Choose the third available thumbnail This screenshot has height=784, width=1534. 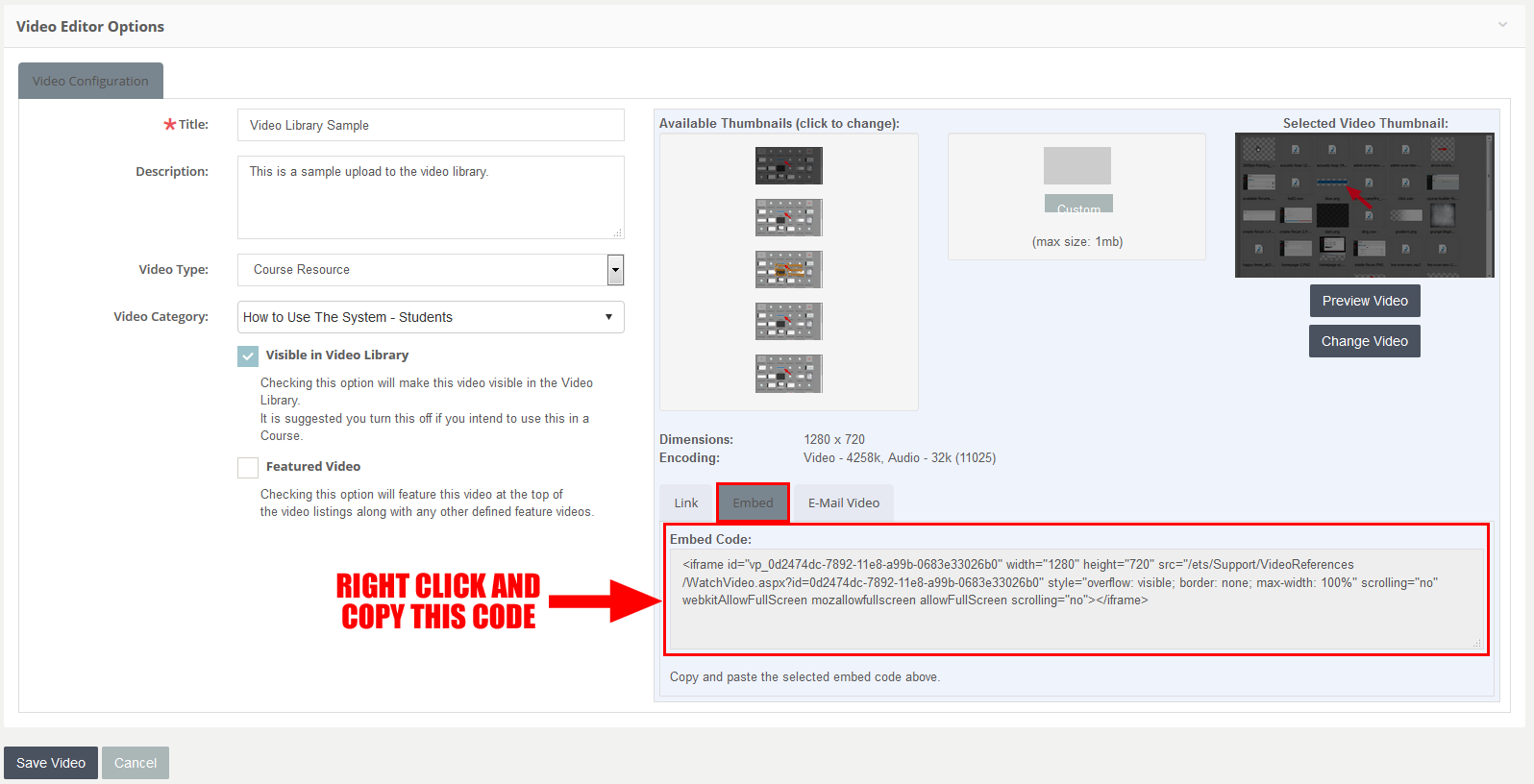tap(788, 269)
